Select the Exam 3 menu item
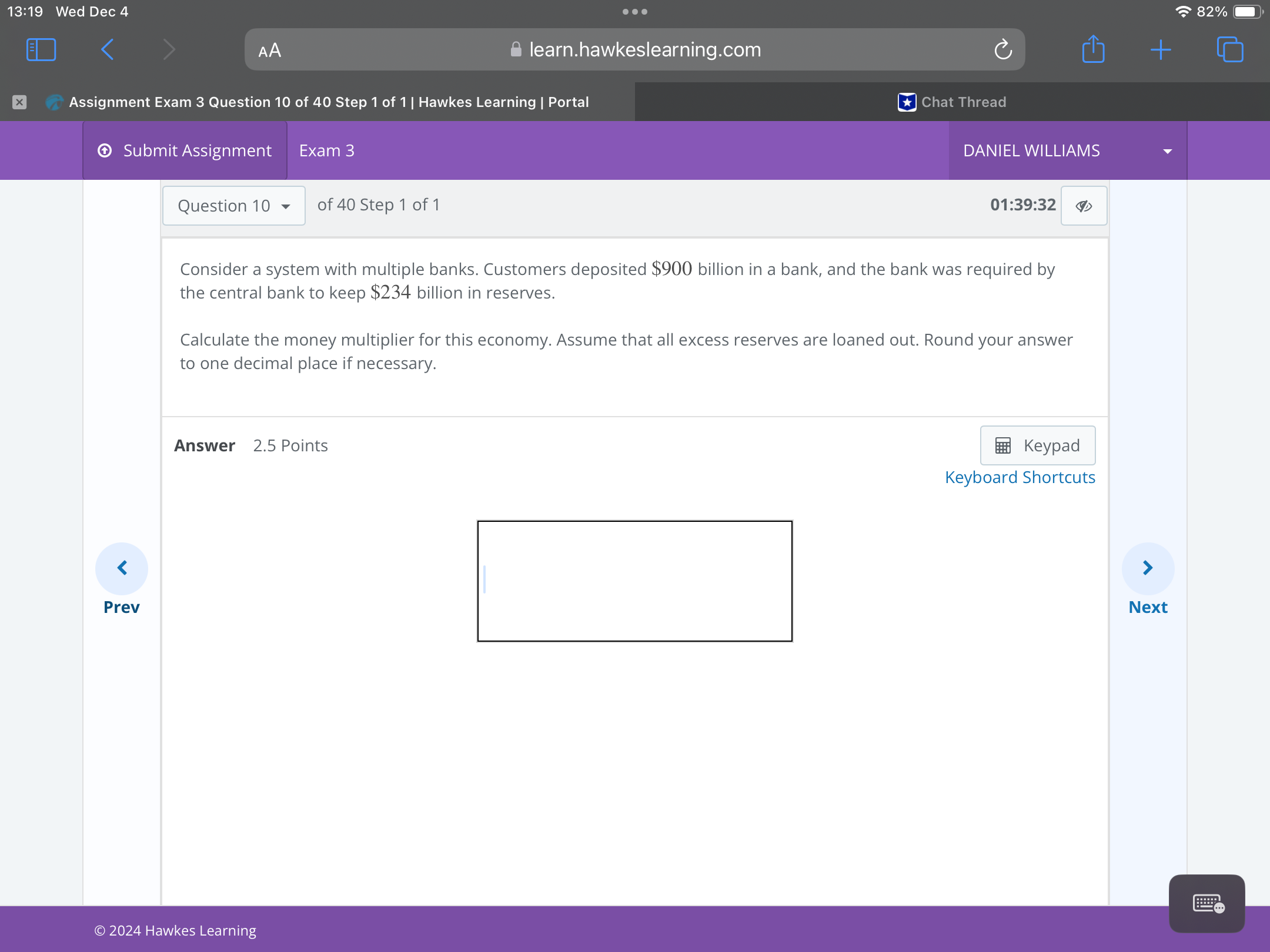The width and height of the screenshot is (1270, 952). pos(326,150)
